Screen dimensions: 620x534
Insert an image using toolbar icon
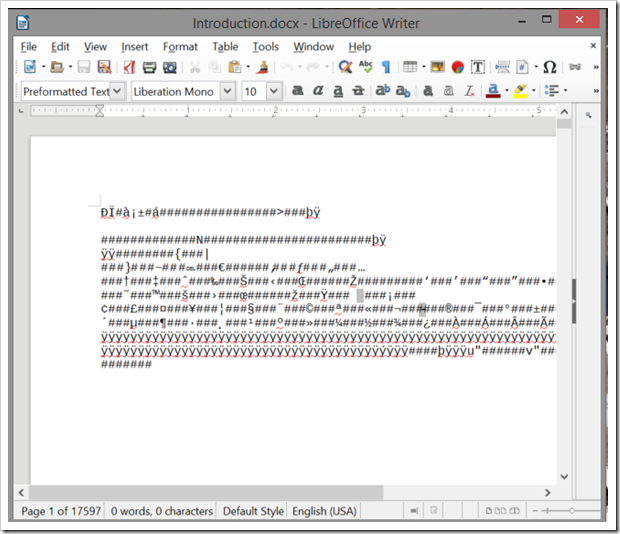point(437,68)
